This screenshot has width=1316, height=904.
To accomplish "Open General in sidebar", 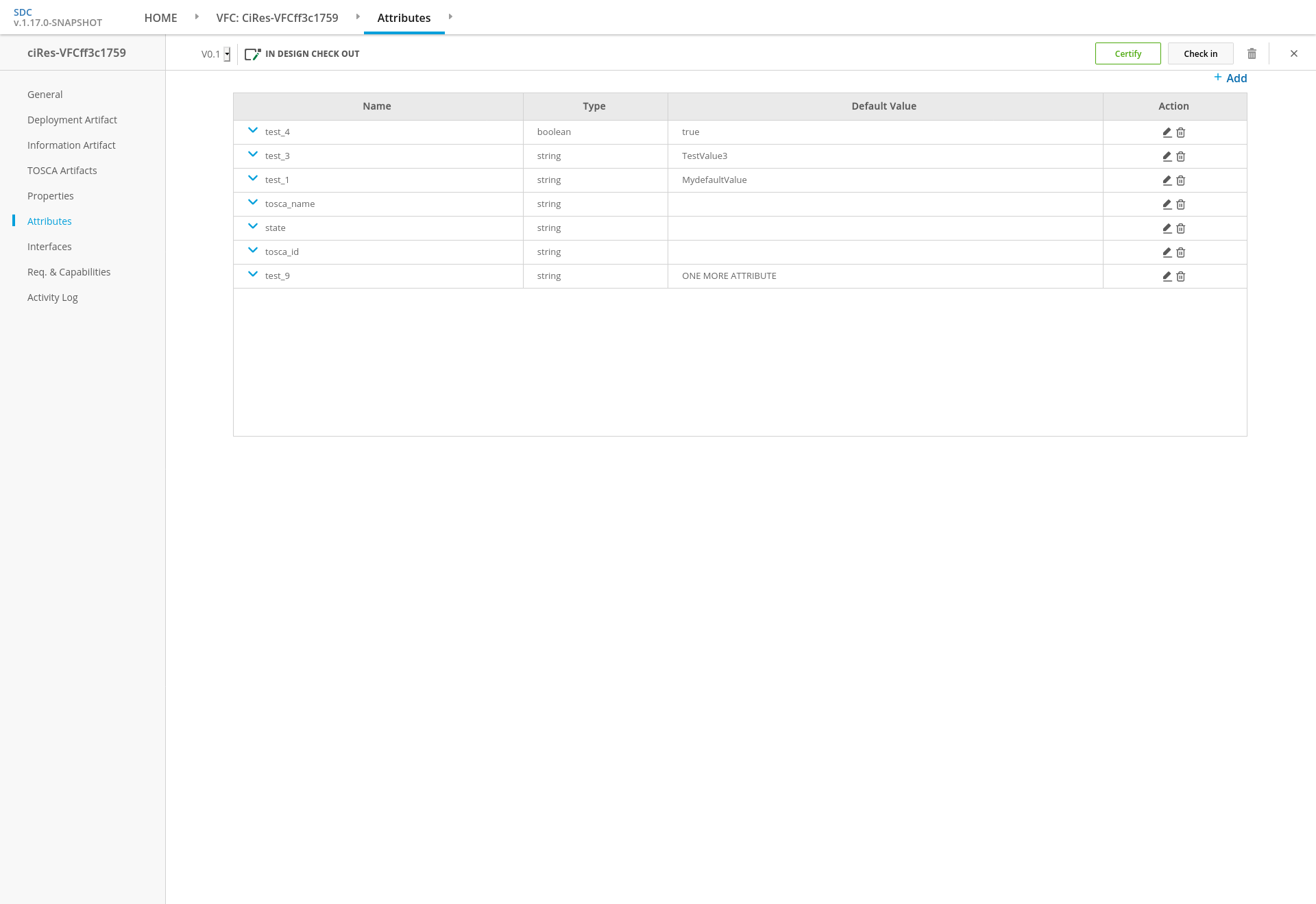I will (x=45, y=95).
